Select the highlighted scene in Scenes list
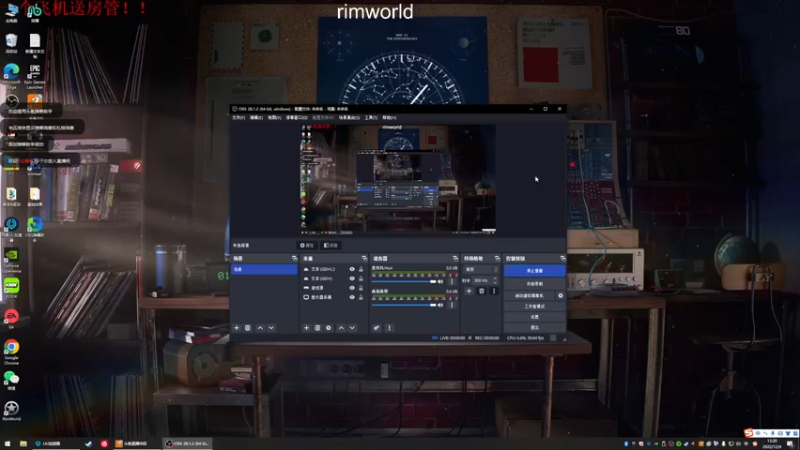 [264, 269]
